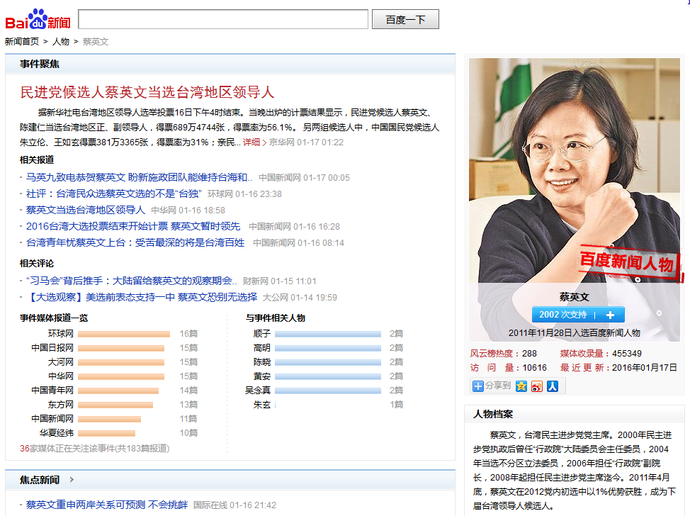Open the 人物 breadcrumb link
Viewport: 690px width, 516px height.
pos(61,42)
